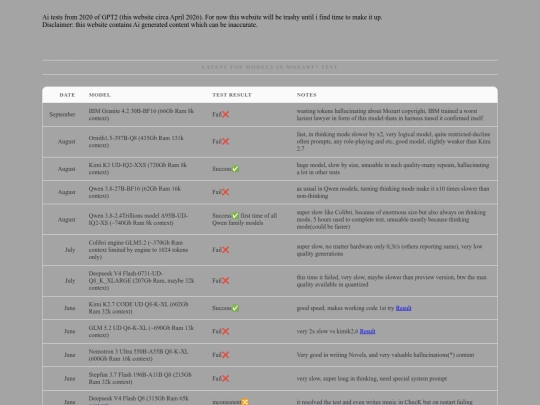Click the TEST RESULT column header
The width and height of the screenshot is (540, 405).
coord(232,95)
